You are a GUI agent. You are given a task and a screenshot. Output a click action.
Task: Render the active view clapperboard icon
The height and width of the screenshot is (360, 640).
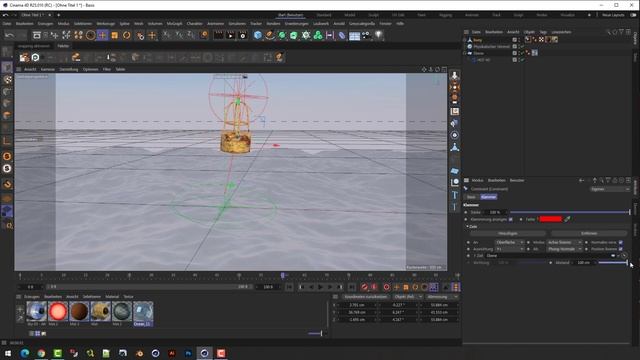pyautogui.click(x=219, y=36)
